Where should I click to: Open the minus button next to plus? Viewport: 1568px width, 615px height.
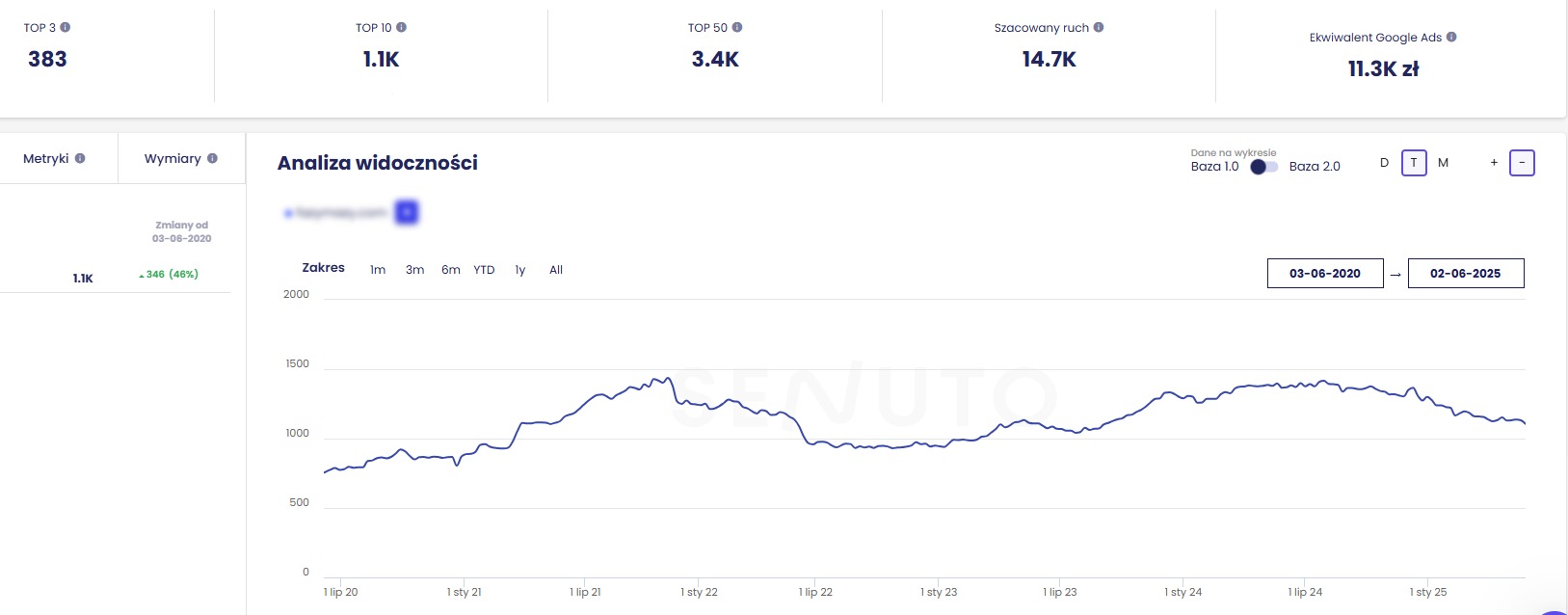point(1522,163)
